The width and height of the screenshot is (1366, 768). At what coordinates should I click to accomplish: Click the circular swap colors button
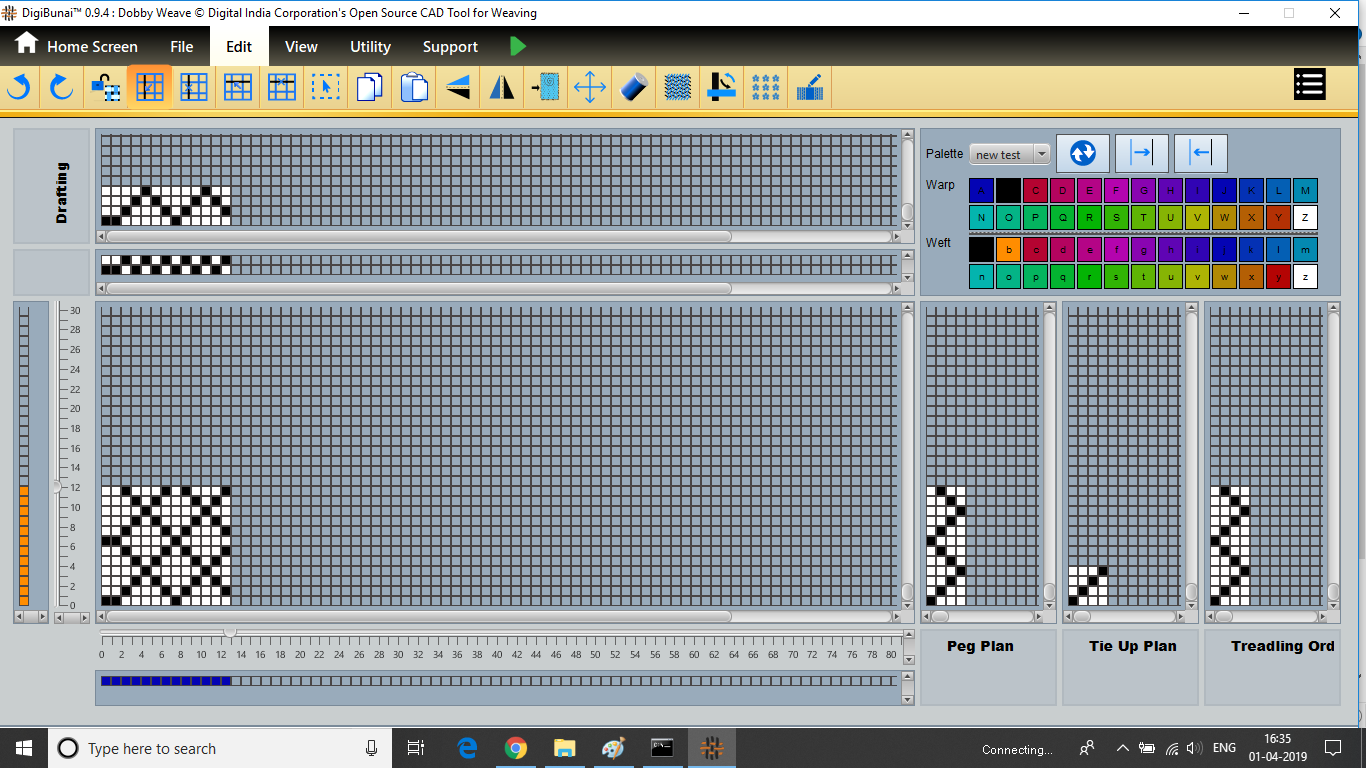[1082, 153]
